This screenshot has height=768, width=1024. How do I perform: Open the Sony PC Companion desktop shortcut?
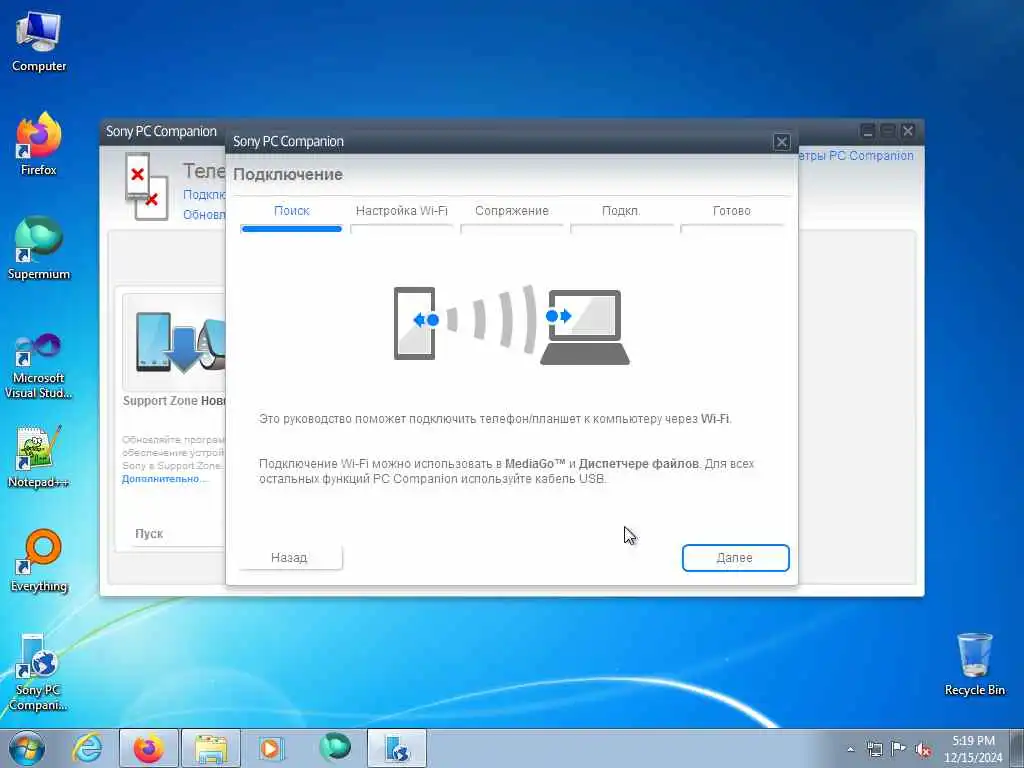[x=39, y=673]
